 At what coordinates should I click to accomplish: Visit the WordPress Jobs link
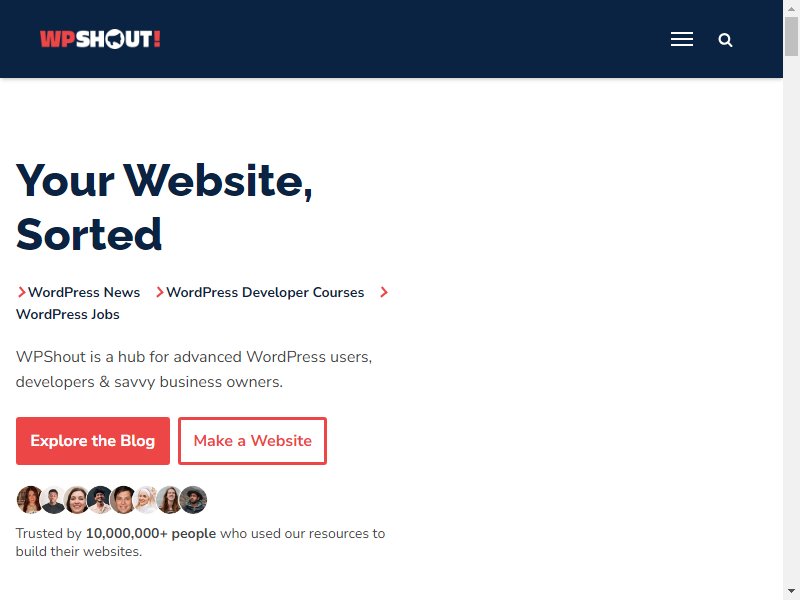67,314
